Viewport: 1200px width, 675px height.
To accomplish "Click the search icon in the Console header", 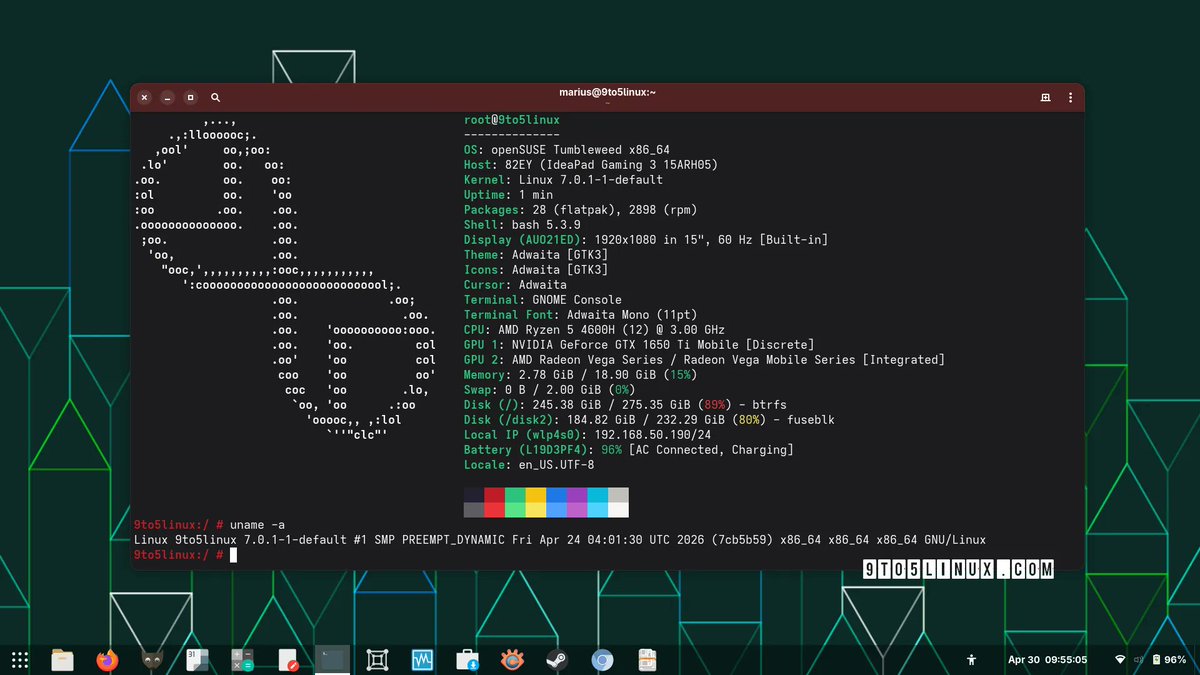I will pos(215,97).
